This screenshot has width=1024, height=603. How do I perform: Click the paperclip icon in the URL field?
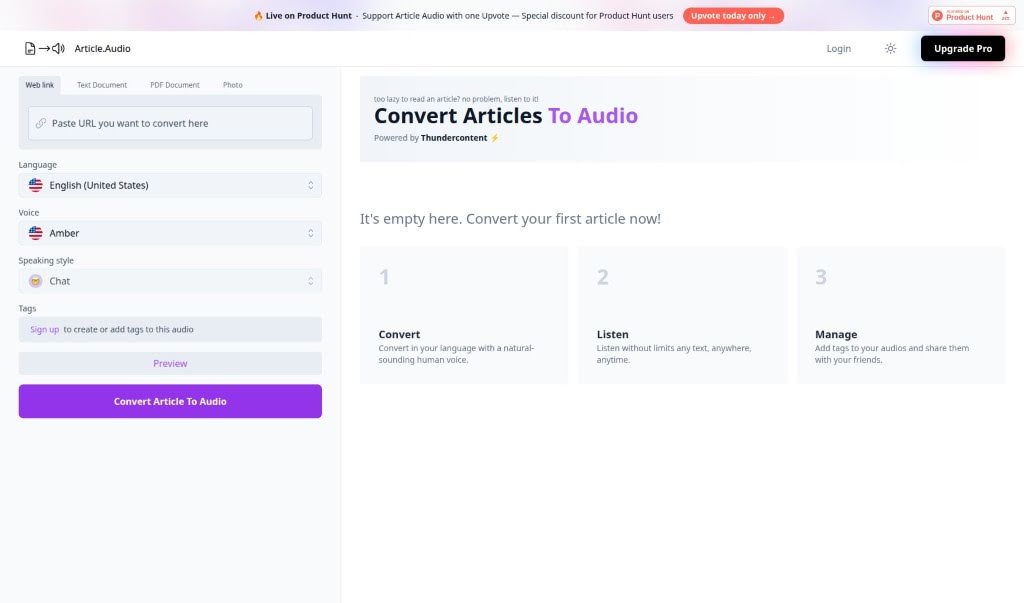(41, 122)
